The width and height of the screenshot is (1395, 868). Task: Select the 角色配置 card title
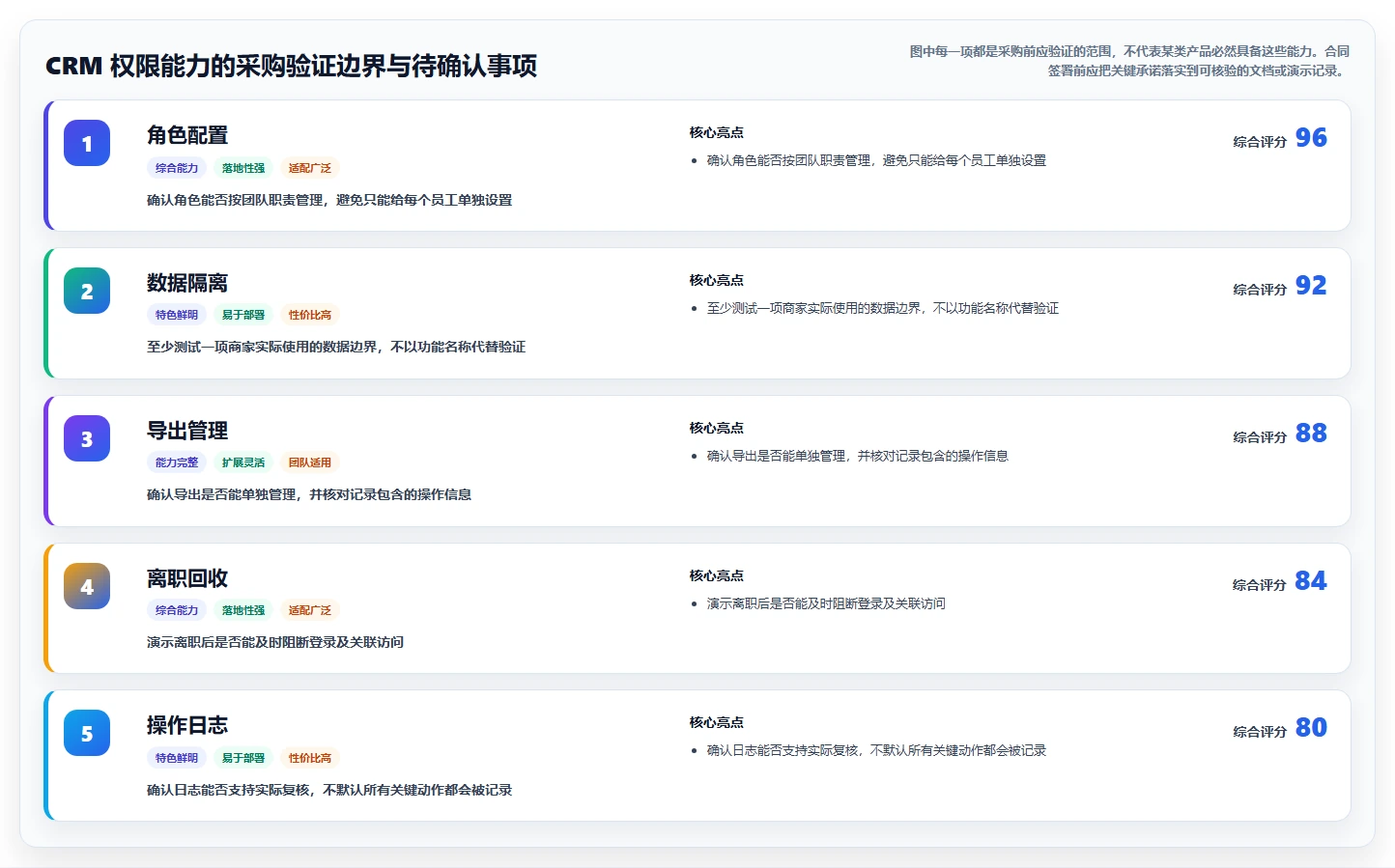187,135
